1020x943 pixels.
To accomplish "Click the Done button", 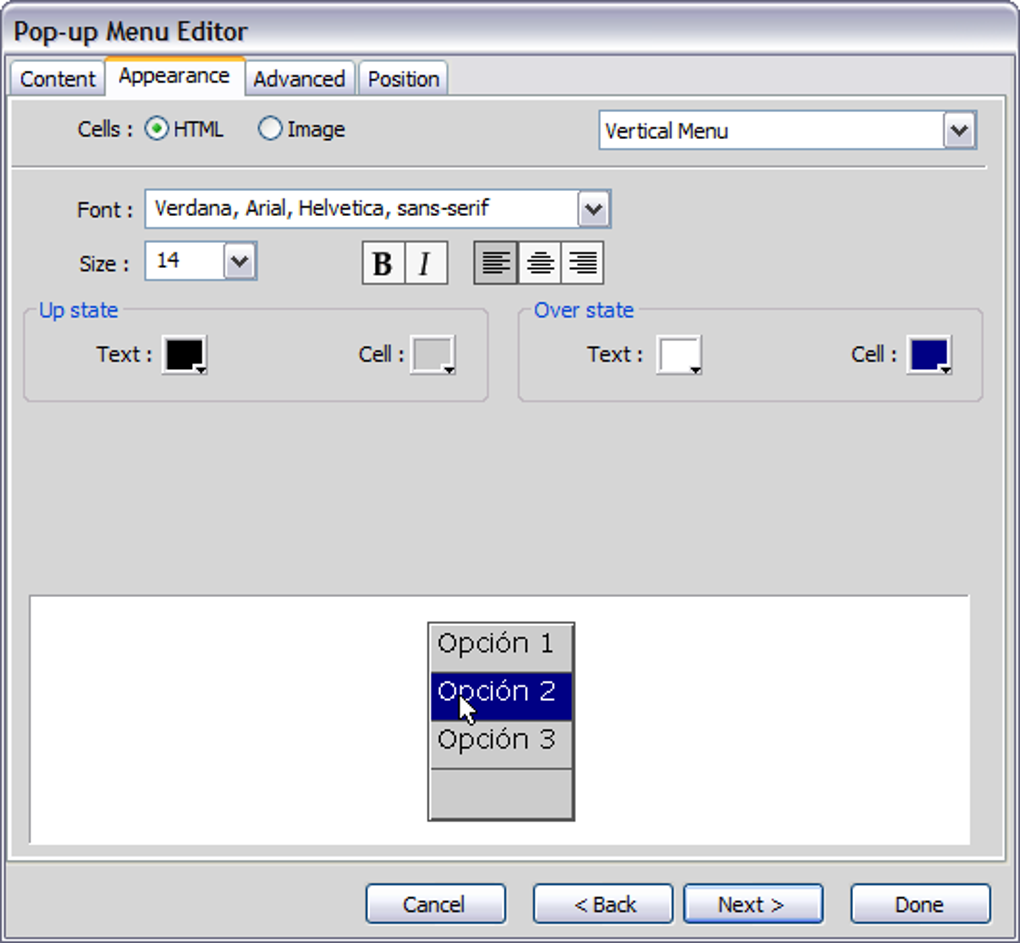I will [x=920, y=904].
